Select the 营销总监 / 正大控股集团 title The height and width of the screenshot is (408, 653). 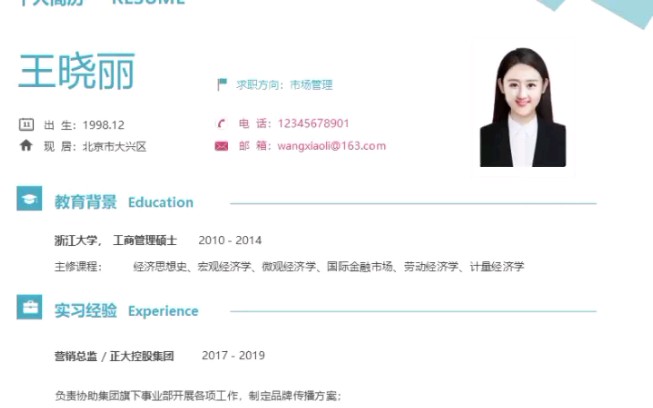pyautogui.click(x=114, y=356)
